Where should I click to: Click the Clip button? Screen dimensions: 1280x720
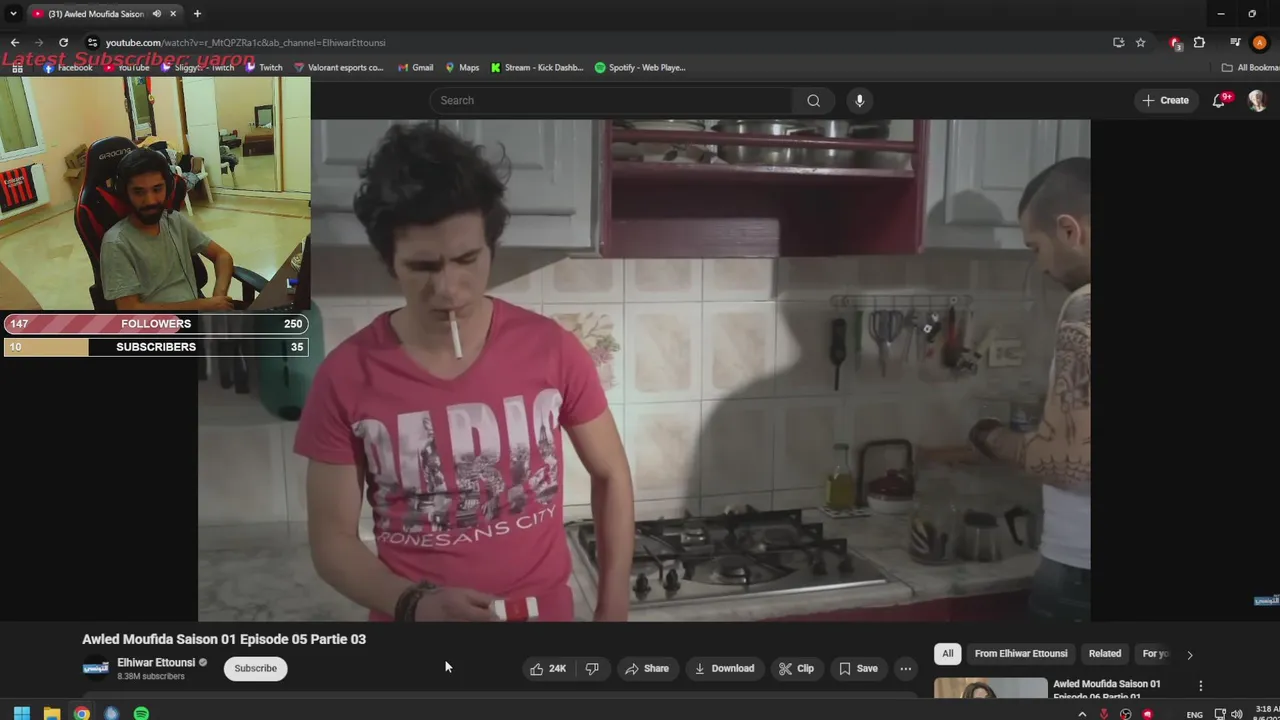pyautogui.click(x=796, y=668)
